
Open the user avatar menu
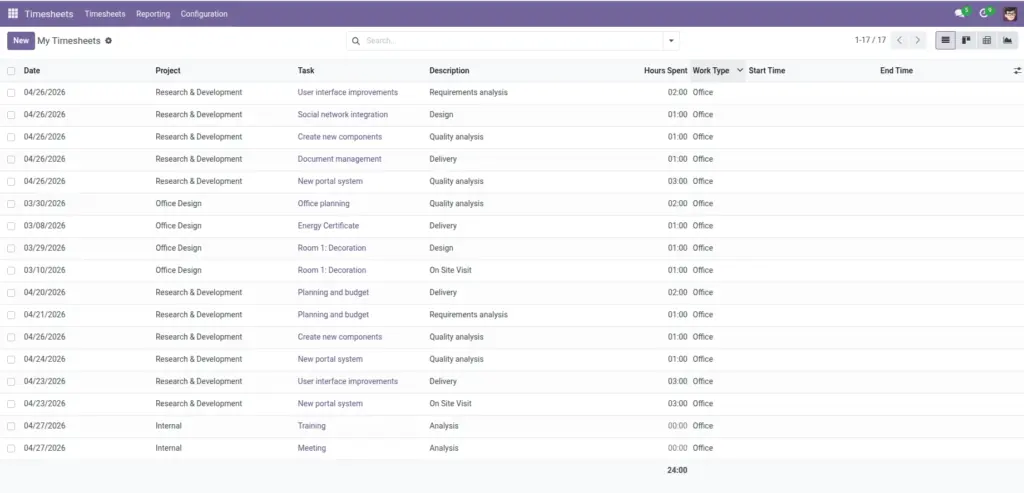(x=1010, y=14)
